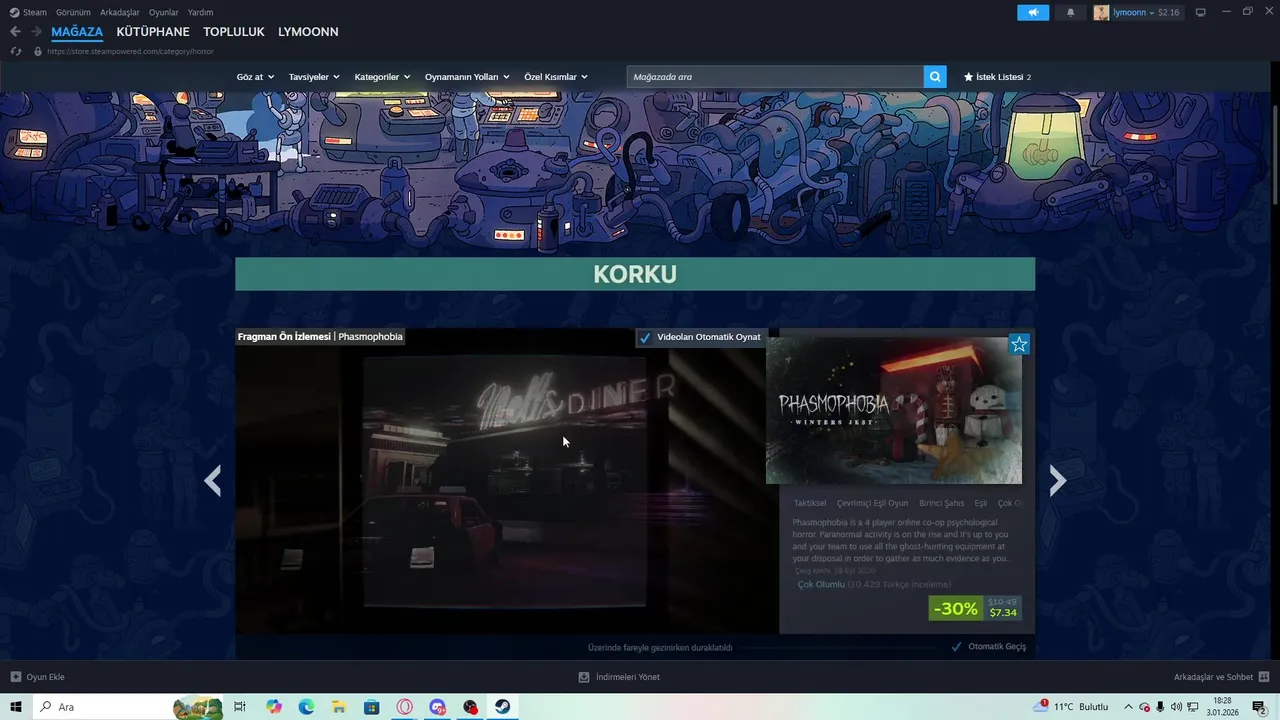
Task: Expand the Kategoriler dropdown
Action: (382, 77)
